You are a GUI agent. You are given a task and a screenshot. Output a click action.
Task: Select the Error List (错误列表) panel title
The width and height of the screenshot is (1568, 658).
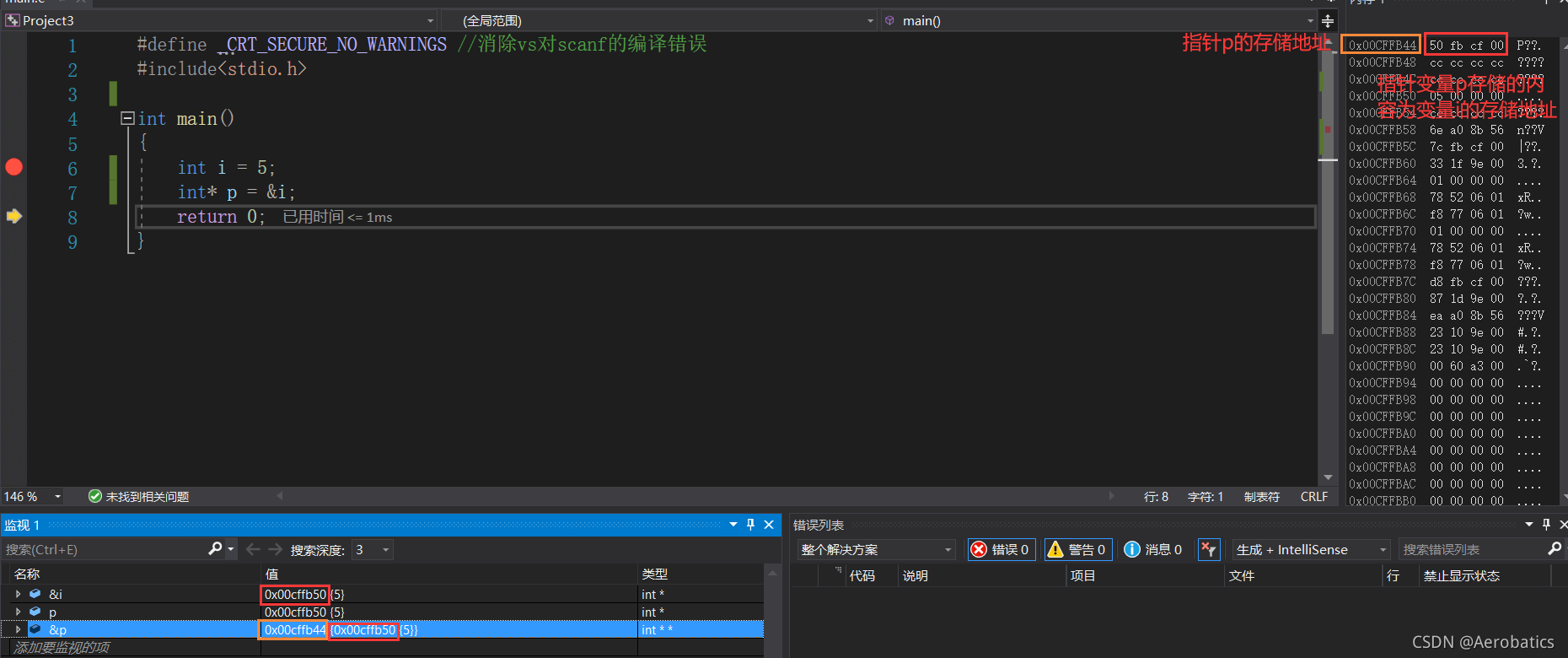[819, 525]
